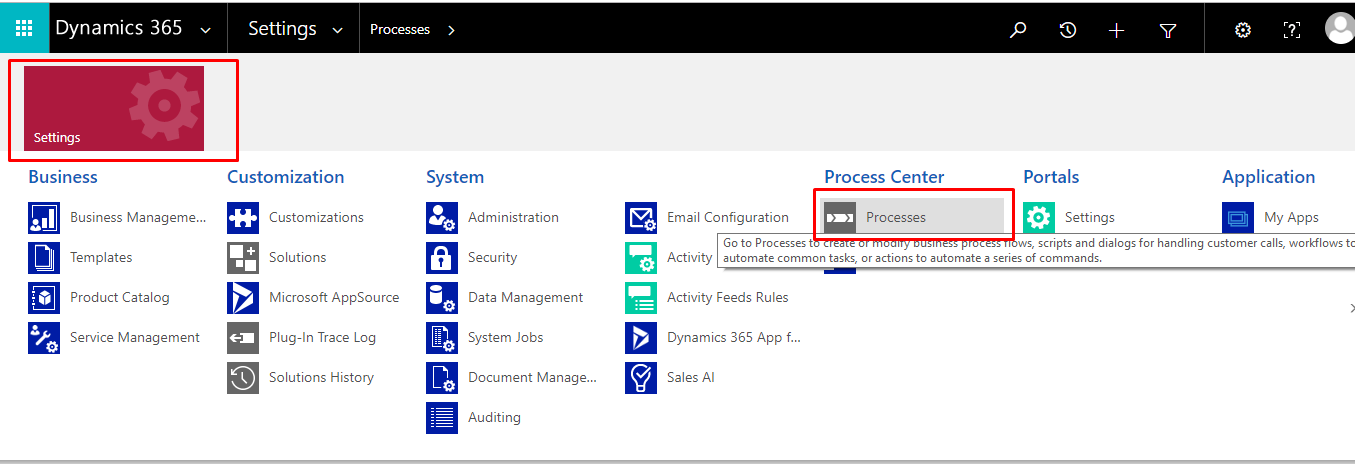
Task: Click the Processes arrow icon
Action: pyautogui.click(x=840, y=217)
